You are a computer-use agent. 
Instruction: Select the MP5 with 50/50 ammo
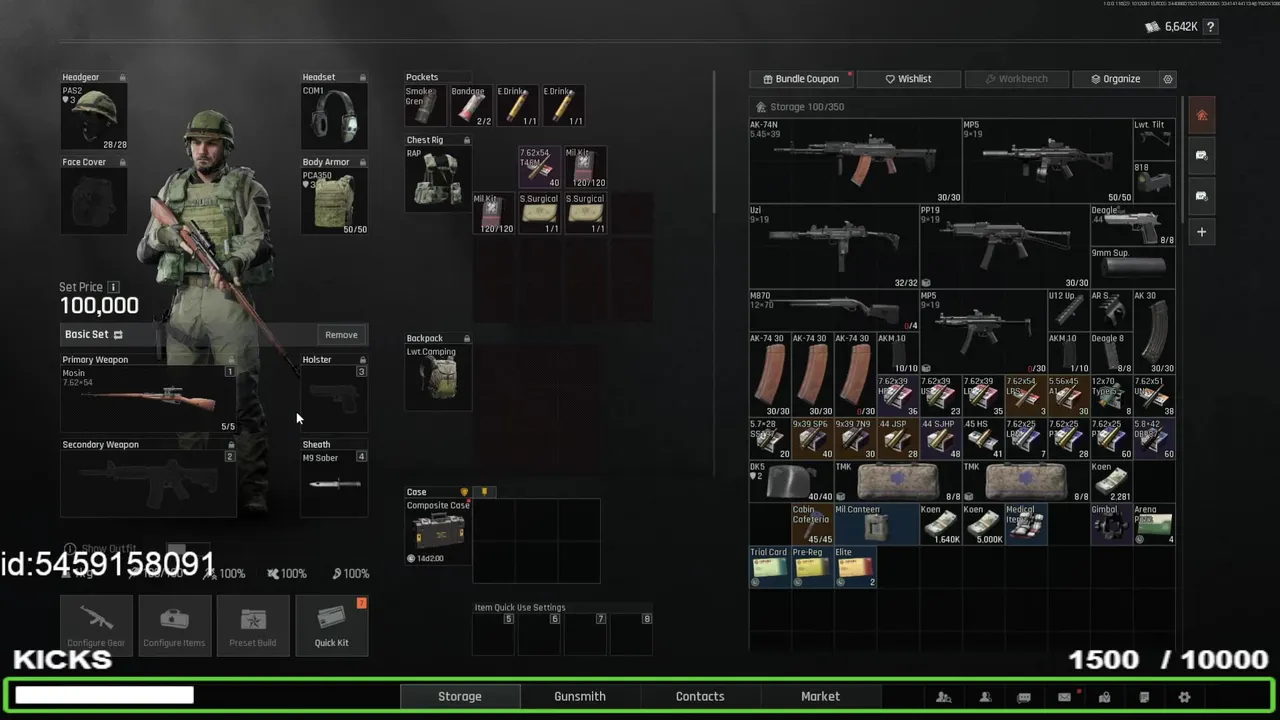tap(1047, 161)
